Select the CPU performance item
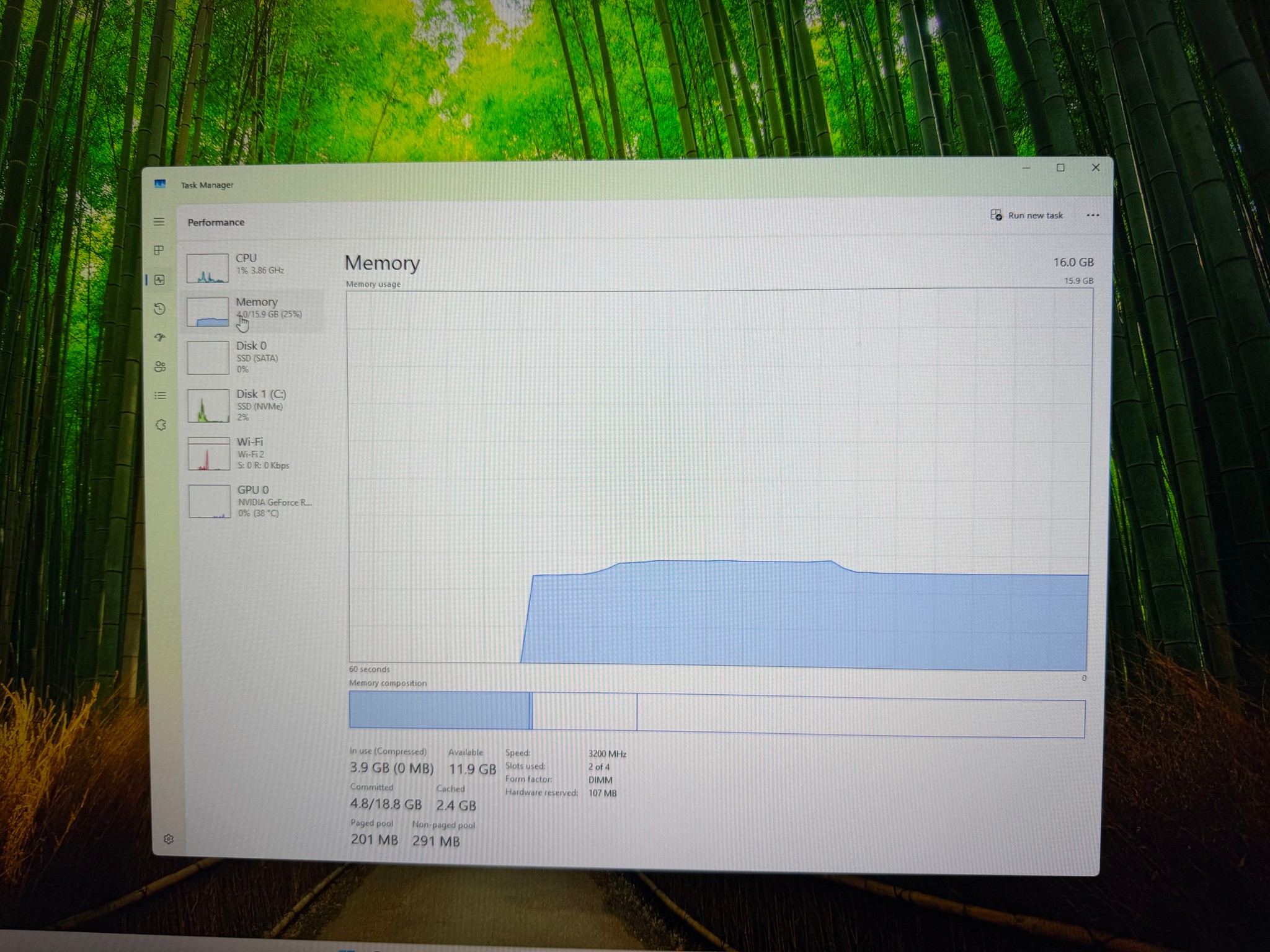The image size is (1270, 952). (x=253, y=267)
